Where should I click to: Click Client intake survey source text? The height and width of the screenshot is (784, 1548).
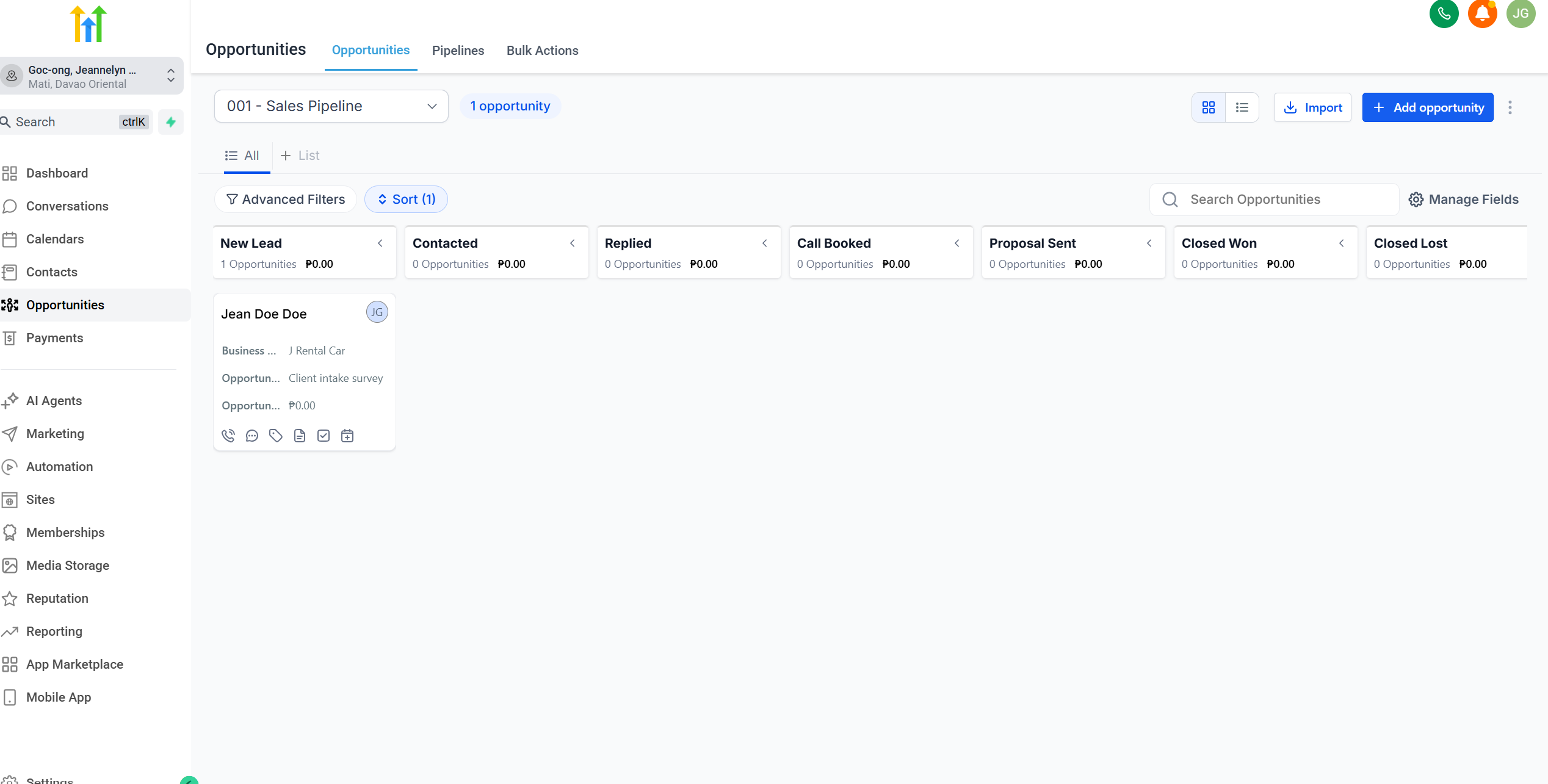[336, 378]
